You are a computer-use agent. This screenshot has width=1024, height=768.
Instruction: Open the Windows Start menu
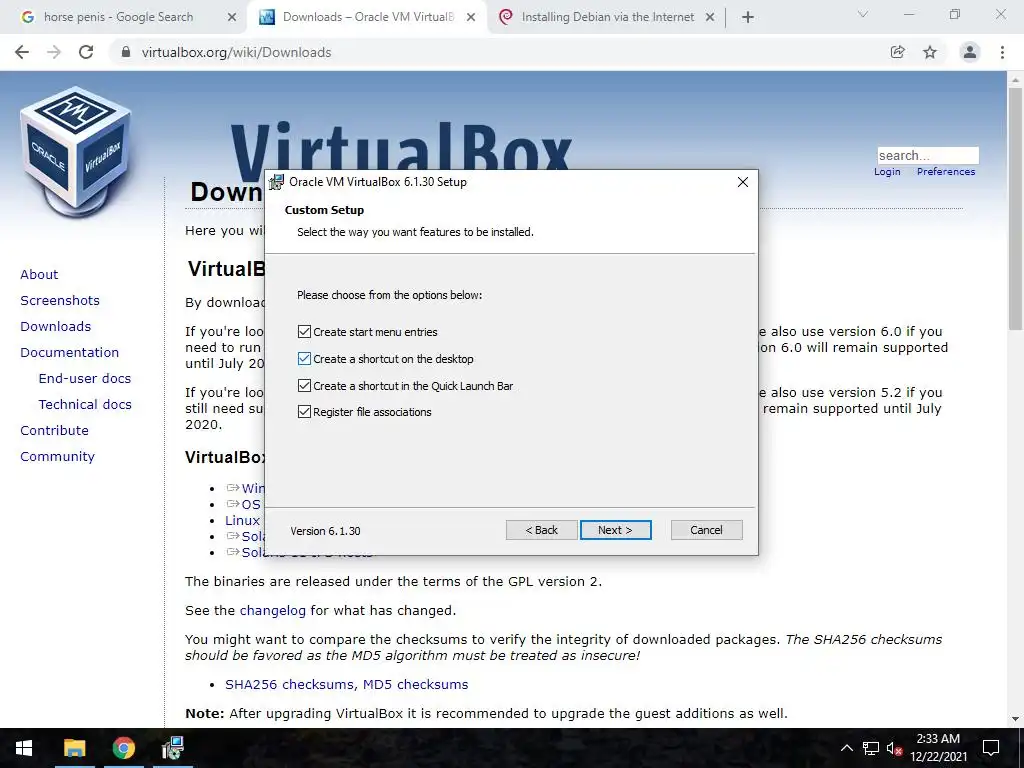24,748
